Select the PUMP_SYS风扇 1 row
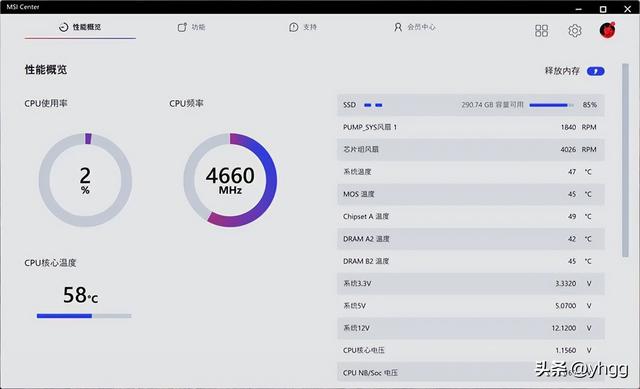Viewport: 640px width, 389px height. [x=471, y=127]
